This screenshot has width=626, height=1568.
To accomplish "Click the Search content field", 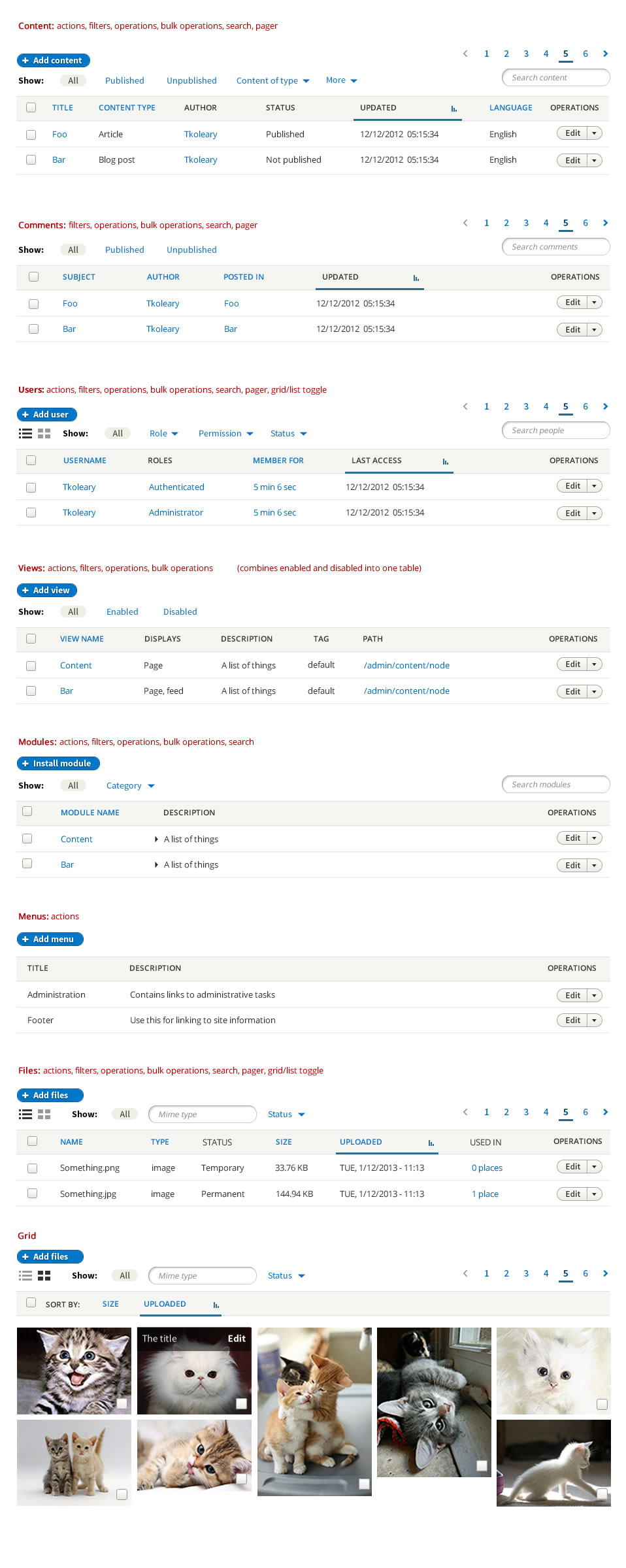I will pos(556,77).
